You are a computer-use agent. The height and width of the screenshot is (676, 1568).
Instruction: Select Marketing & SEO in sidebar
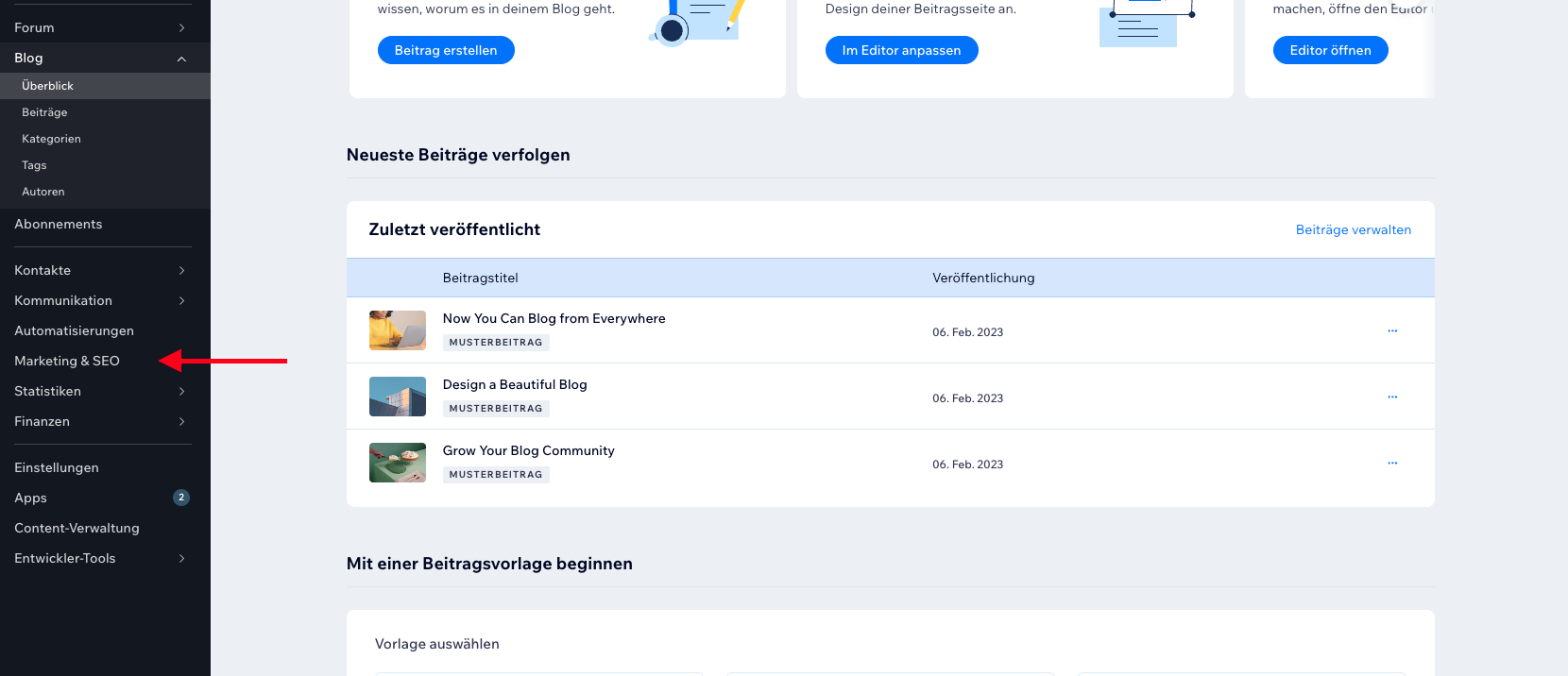pos(67,361)
